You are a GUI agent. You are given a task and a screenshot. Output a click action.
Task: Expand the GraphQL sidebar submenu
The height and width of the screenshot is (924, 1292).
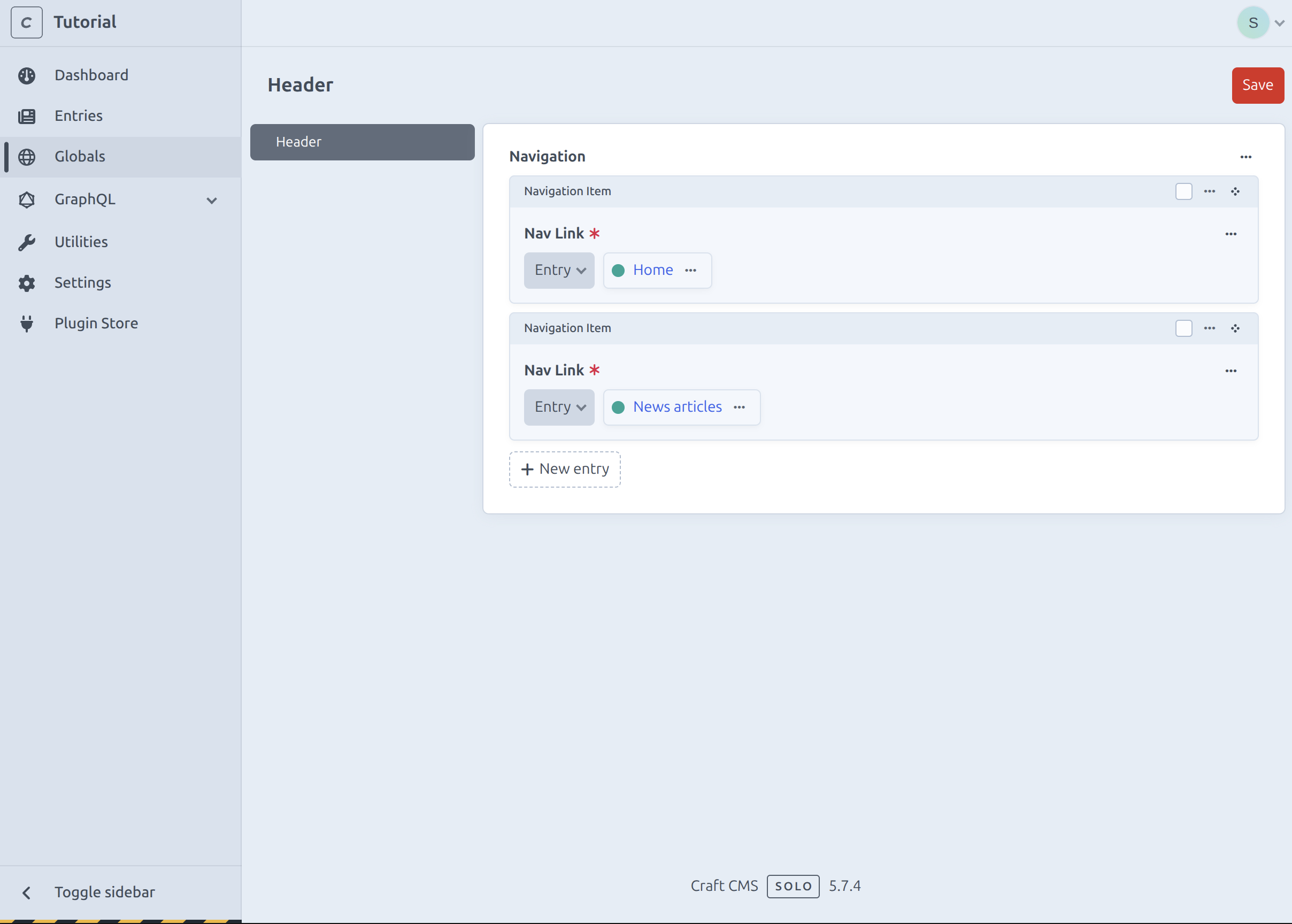211,199
